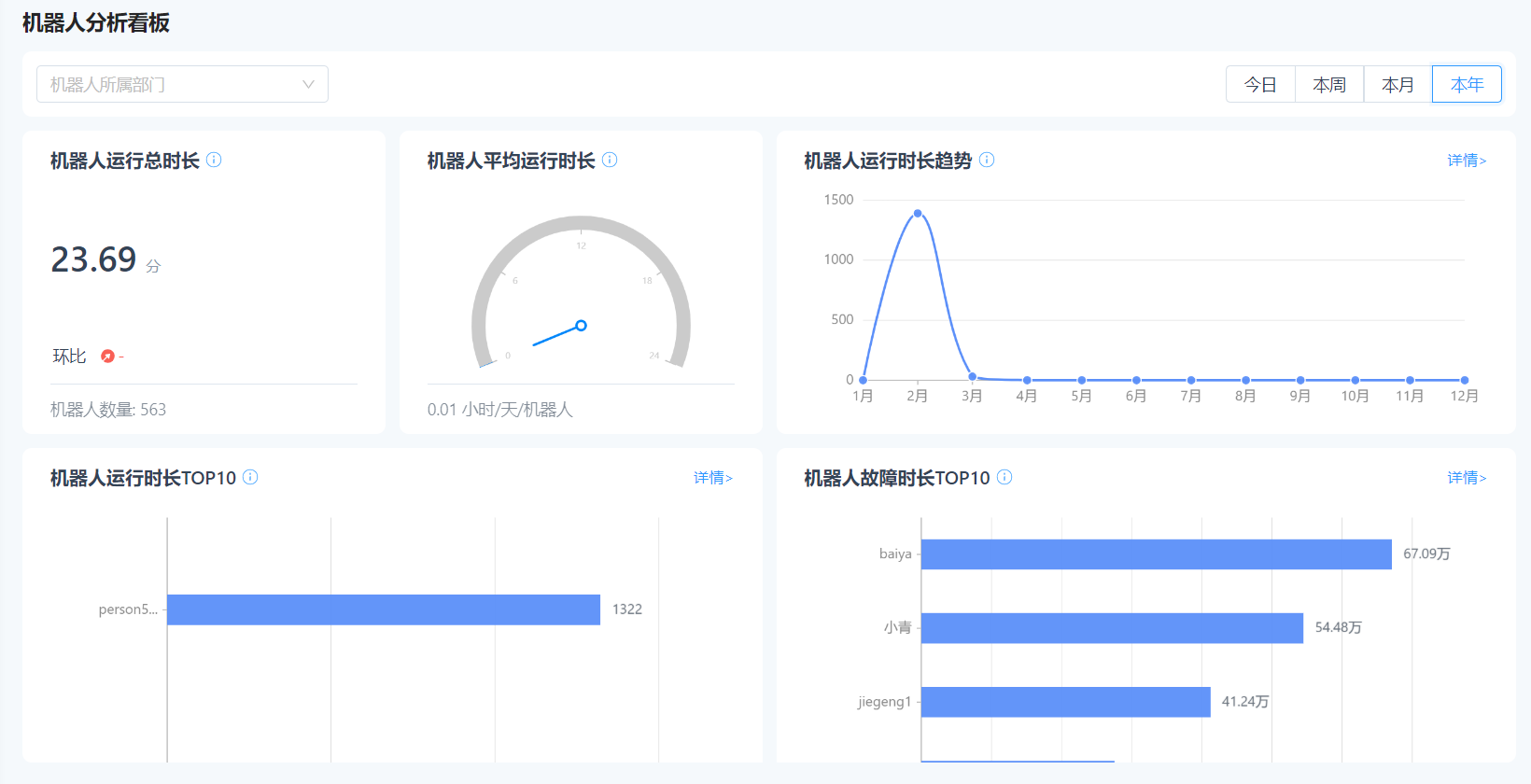Image resolution: width=1531 pixels, height=784 pixels.
Task: Click the 小青 bar showing 54.48万
Action: [1112, 628]
